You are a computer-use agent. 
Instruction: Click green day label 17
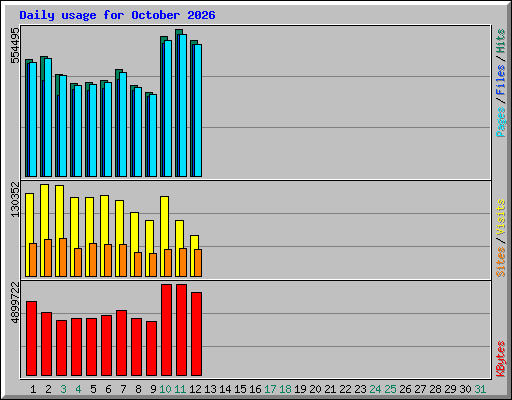pyautogui.click(x=270, y=389)
